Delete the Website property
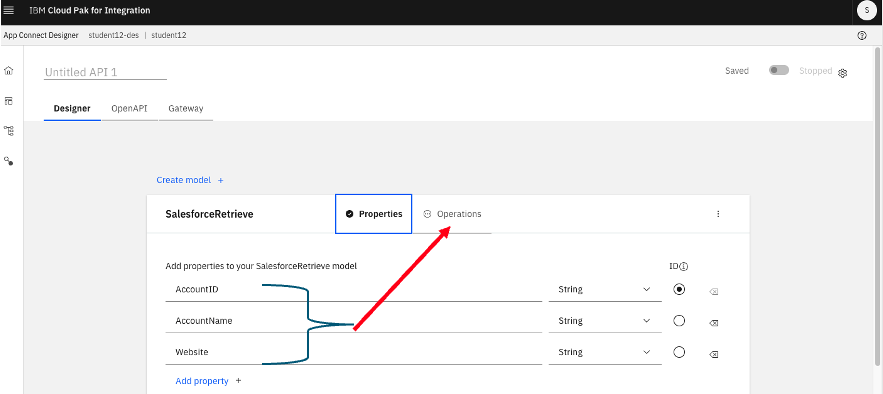This screenshot has height=394, width=883. coord(713,355)
